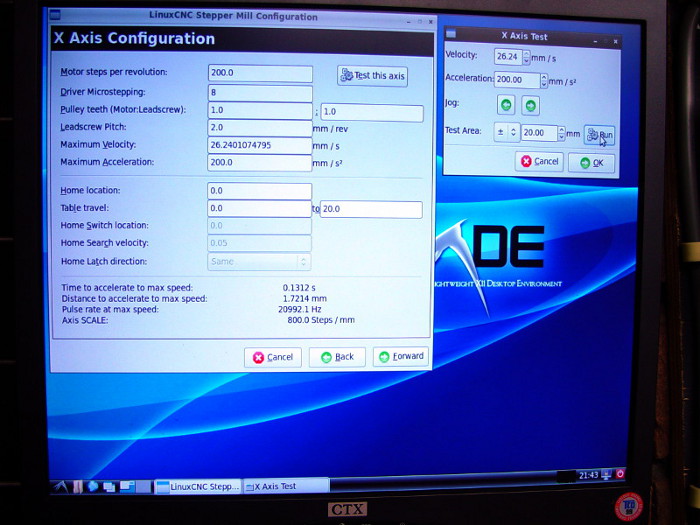Click the Maximum Velocity input field
This screenshot has width=700, height=525.
(x=260, y=145)
